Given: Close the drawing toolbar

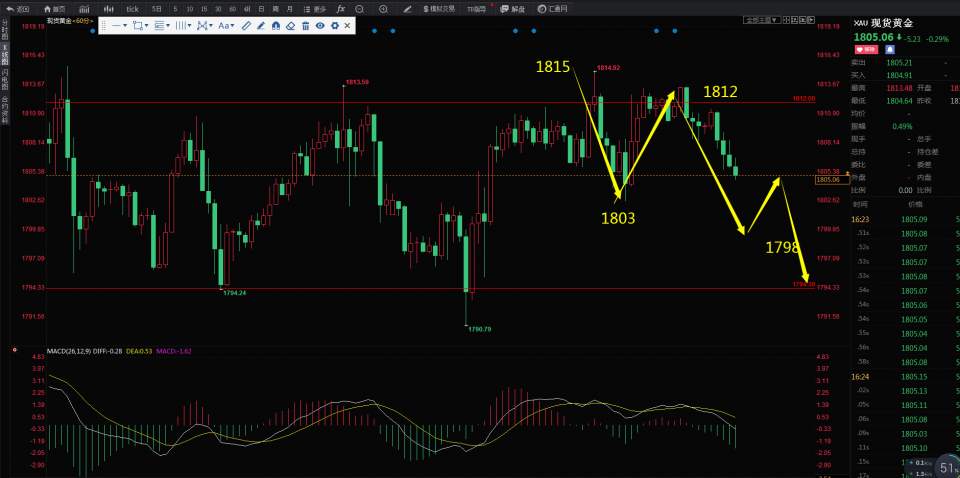Looking at the screenshot, I should tap(347, 26).
